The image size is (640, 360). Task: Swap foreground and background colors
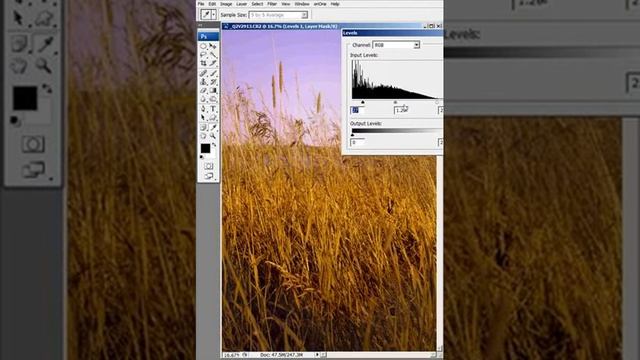point(214,144)
